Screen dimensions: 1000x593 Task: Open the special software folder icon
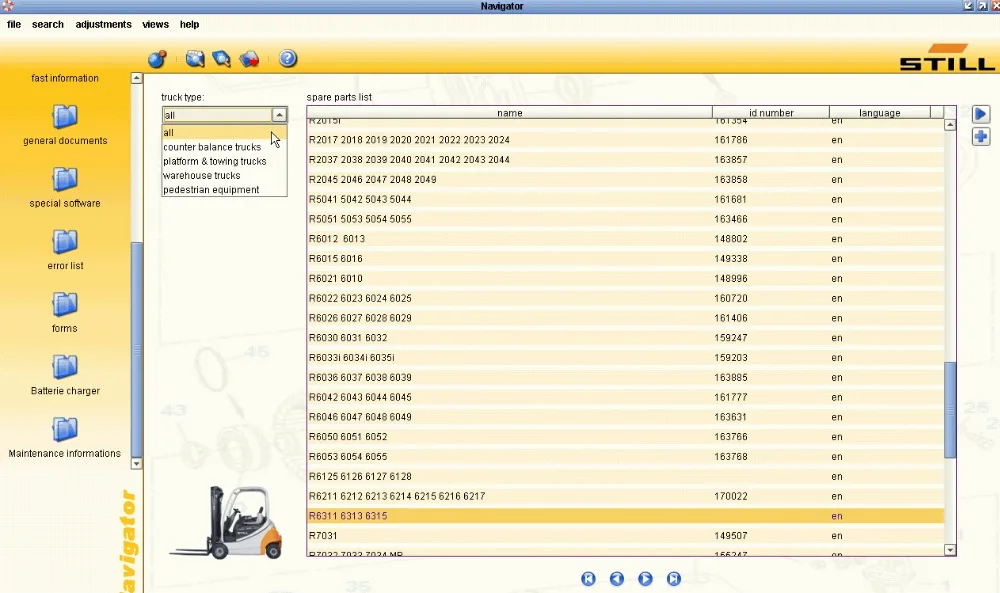coord(65,179)
